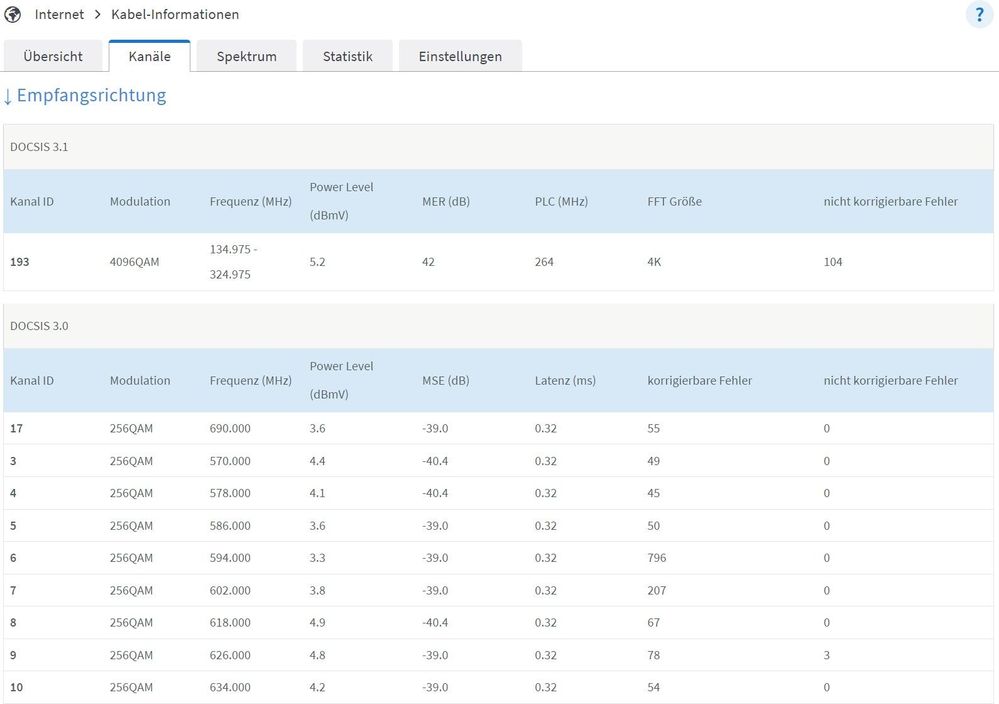This screenshot has height=704, width=999.
Task: Click the FFT Größe value 4K
Action: click(x=655, y=262)
